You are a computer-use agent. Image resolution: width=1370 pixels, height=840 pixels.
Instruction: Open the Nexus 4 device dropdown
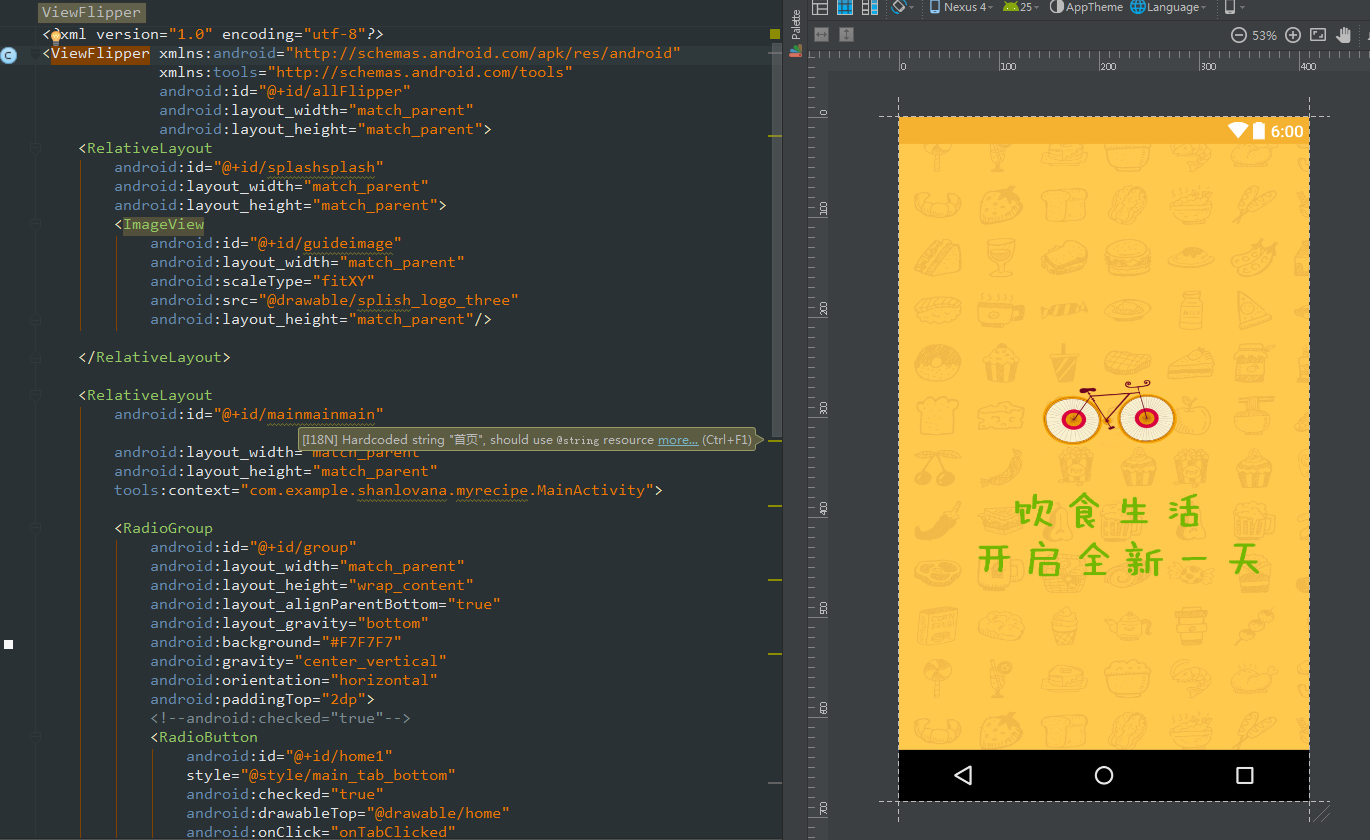[961, 7]
